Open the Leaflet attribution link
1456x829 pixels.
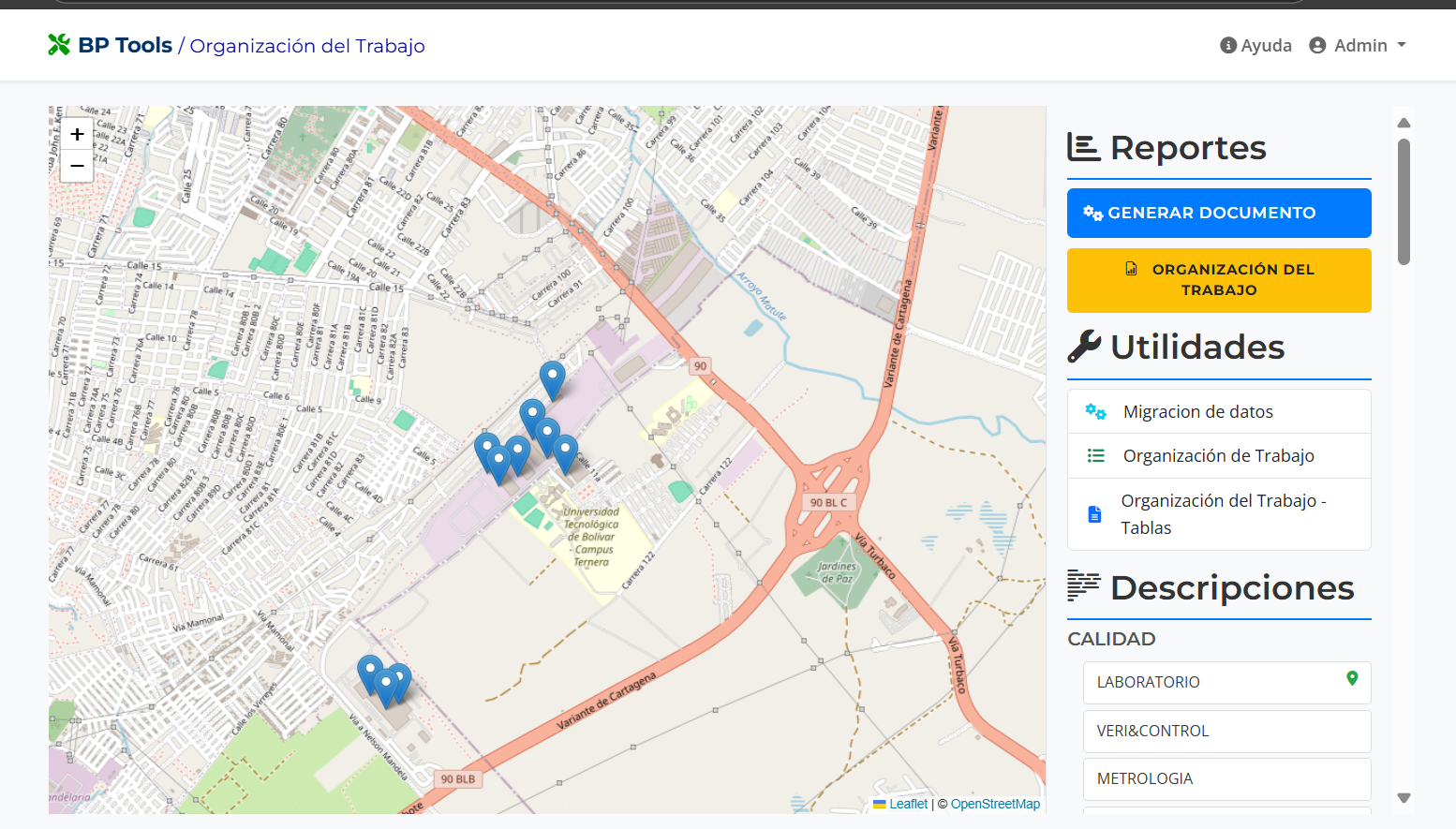[x=908, y=804]
